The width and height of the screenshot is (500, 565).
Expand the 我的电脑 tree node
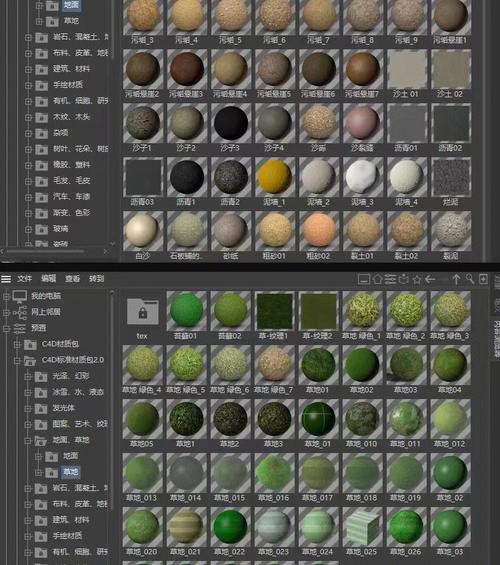[x=6, y=296]
